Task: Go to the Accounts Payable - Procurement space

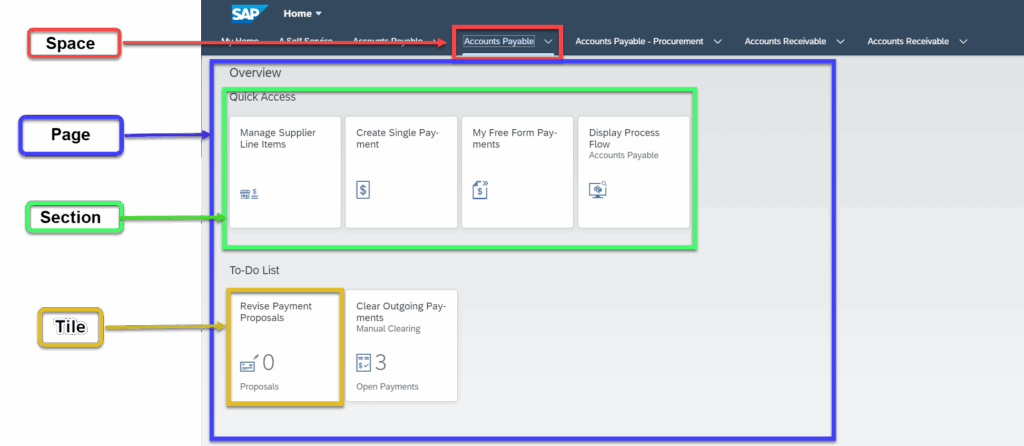Action: pos(639,42)
